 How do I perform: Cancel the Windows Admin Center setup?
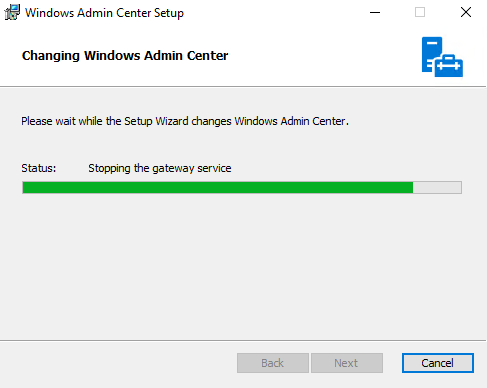coord(438,363)
